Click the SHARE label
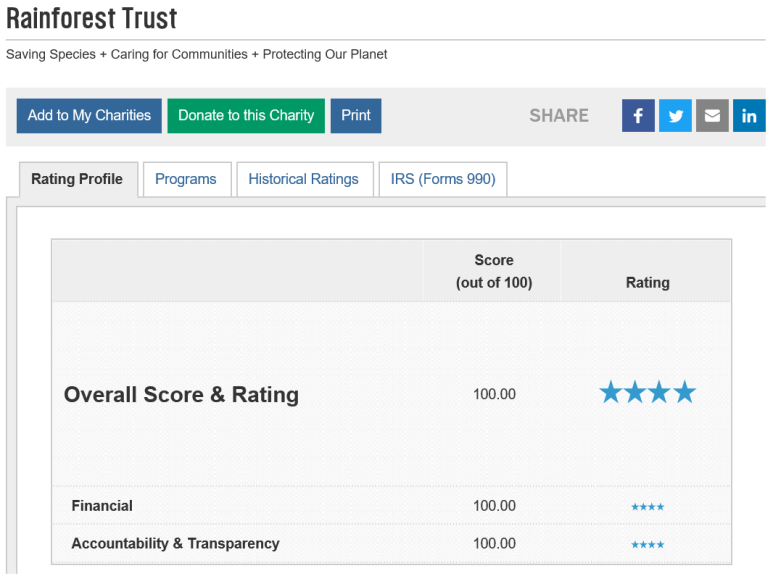Screen dimensions: 773x584 pos(559,115)
